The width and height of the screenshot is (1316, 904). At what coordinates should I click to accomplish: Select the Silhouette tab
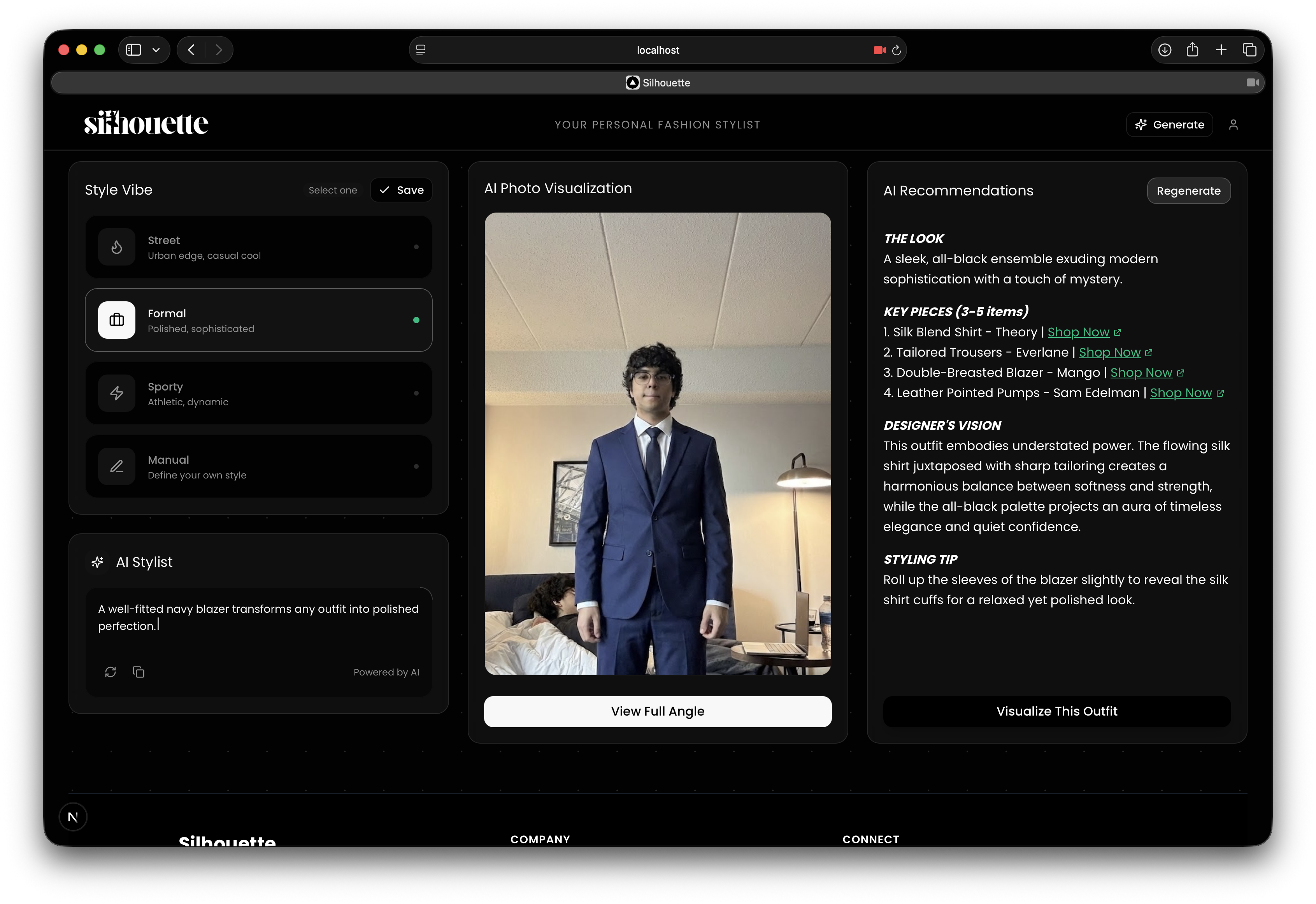pyautogui.click(x=658, y=83)
